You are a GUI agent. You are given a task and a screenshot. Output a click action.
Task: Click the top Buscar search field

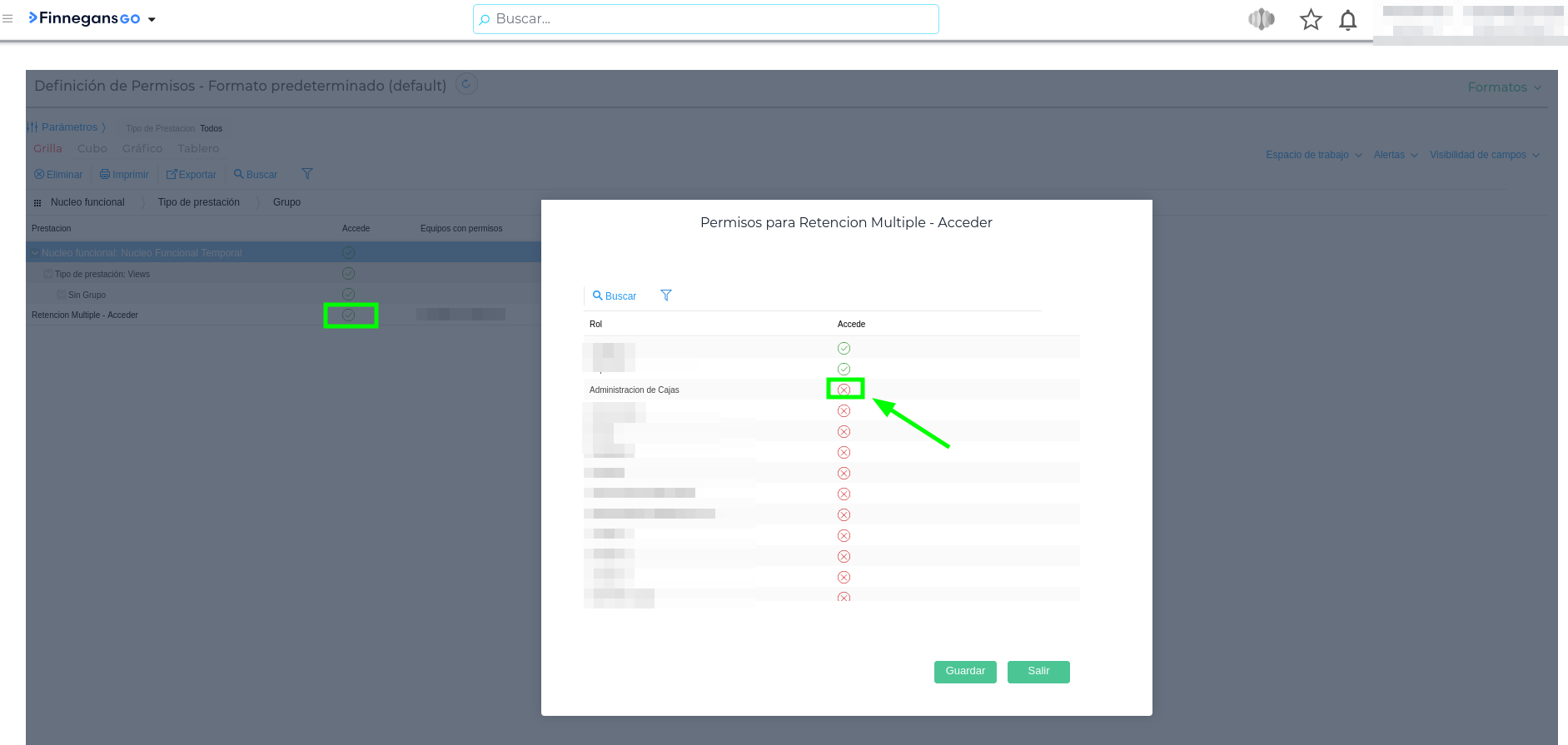(x=706, y=19)
